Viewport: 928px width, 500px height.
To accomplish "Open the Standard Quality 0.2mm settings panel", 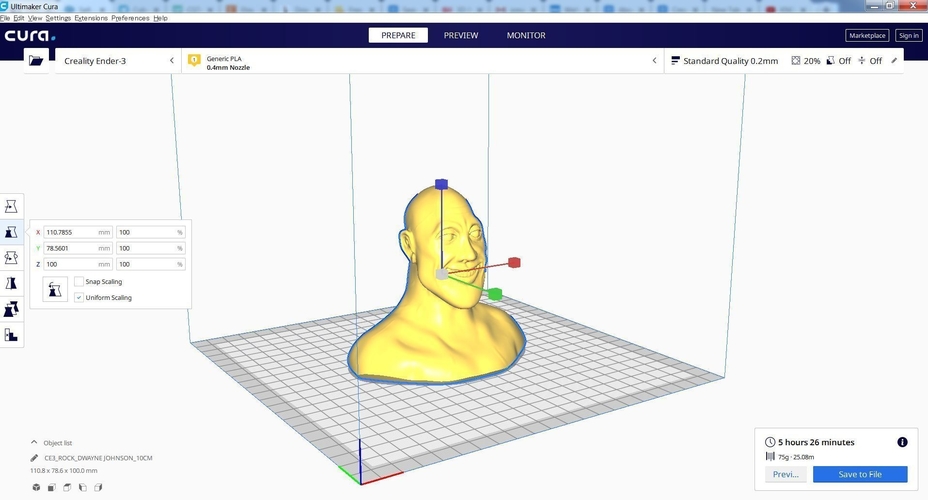I will coord(784,60).
